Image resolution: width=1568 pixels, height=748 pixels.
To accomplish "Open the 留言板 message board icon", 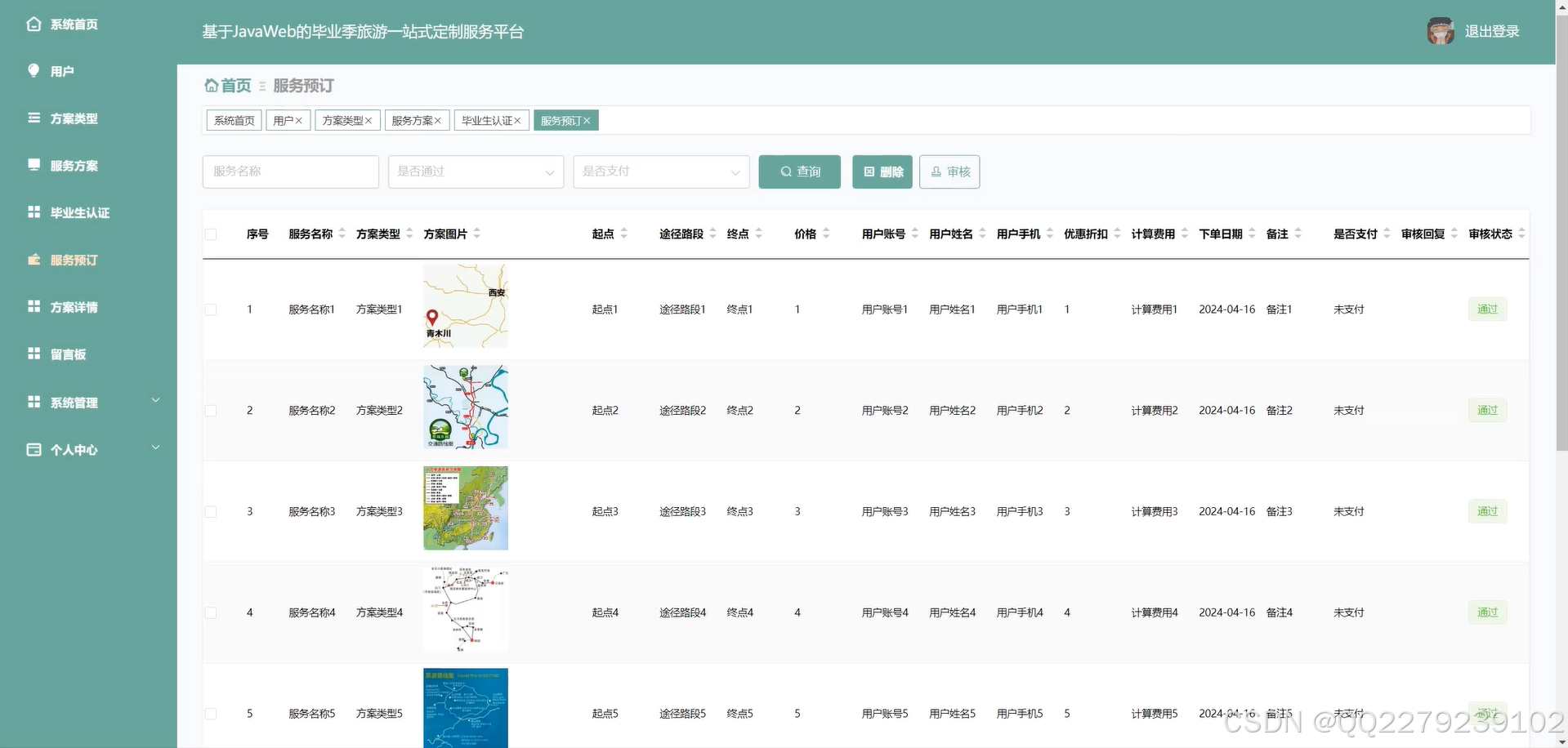I will [33, 353].
